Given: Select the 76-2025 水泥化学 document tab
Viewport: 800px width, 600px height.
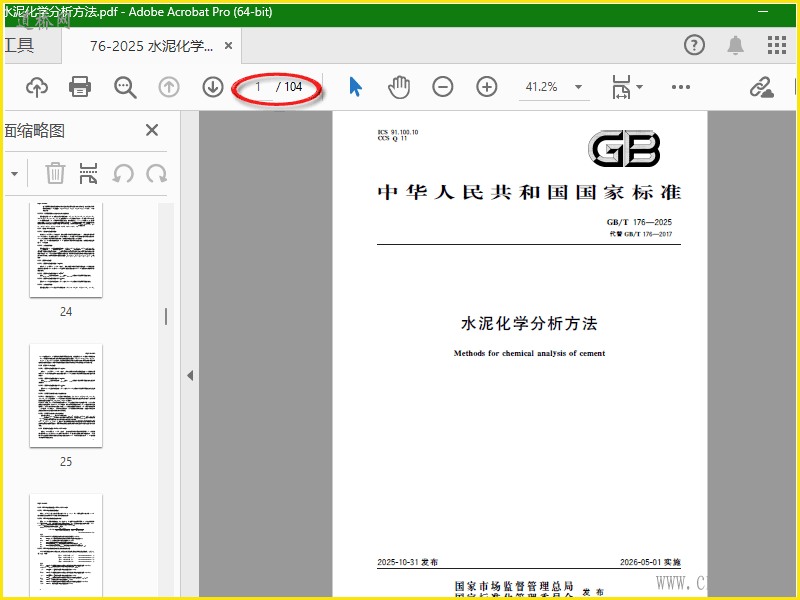Looking at the screenshot, I should 152,46.
